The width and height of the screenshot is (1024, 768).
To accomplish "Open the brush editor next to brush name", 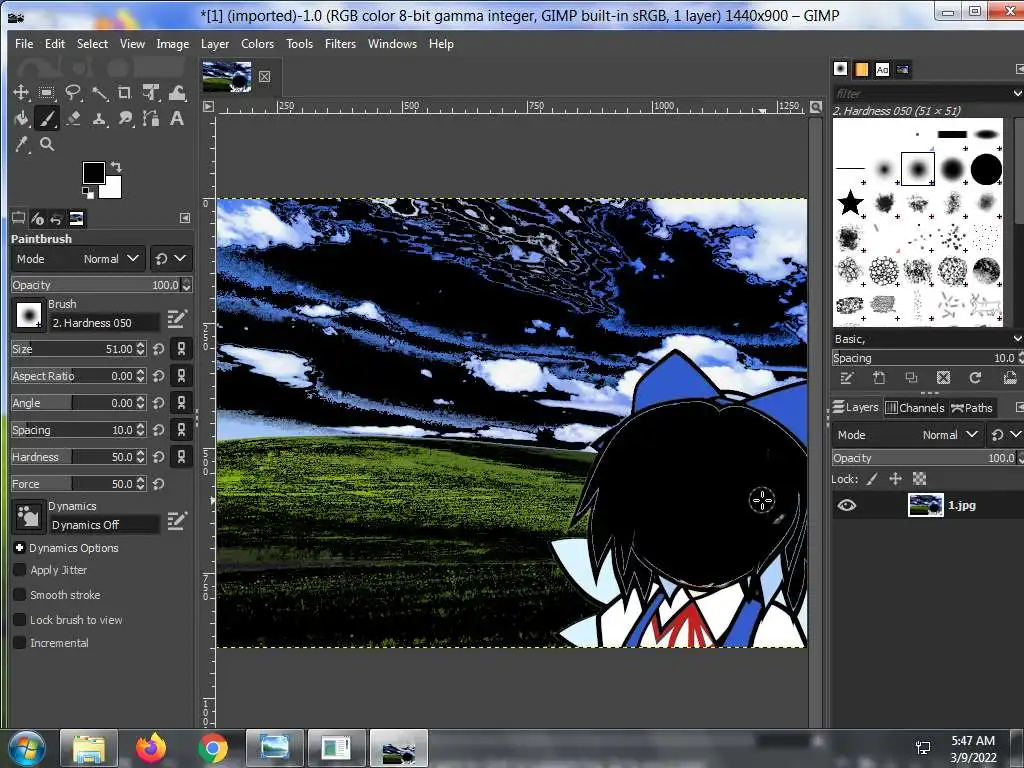I will 177,319.
